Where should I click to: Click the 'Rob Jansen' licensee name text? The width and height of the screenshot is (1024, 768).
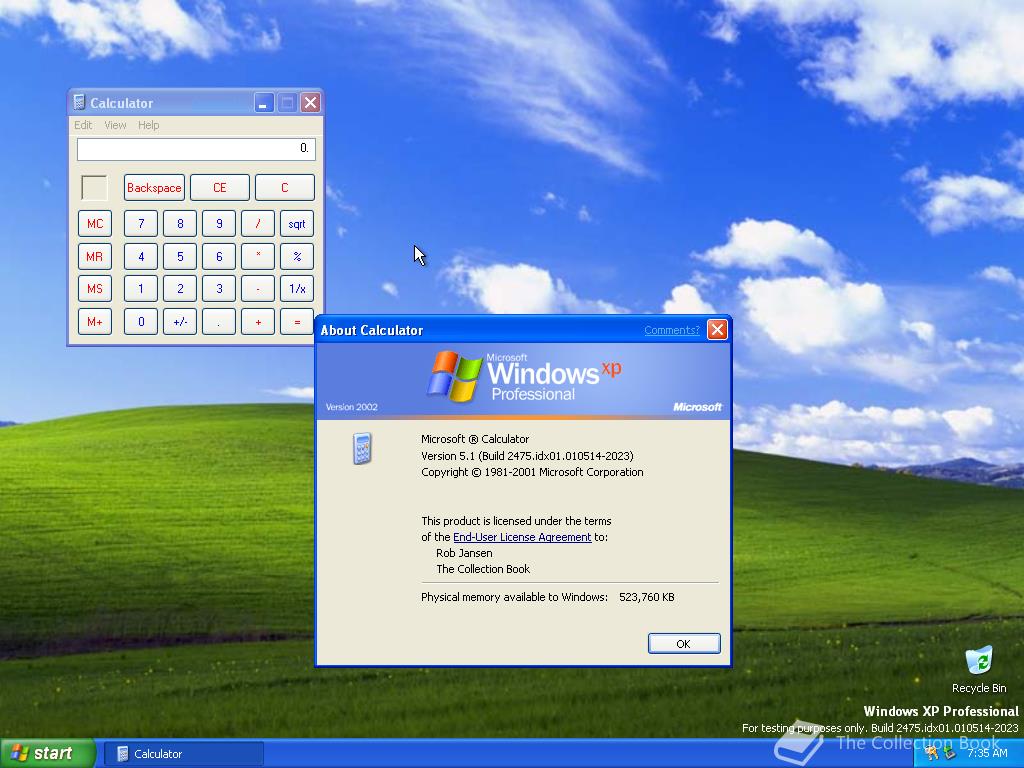[x=464, y=553]
